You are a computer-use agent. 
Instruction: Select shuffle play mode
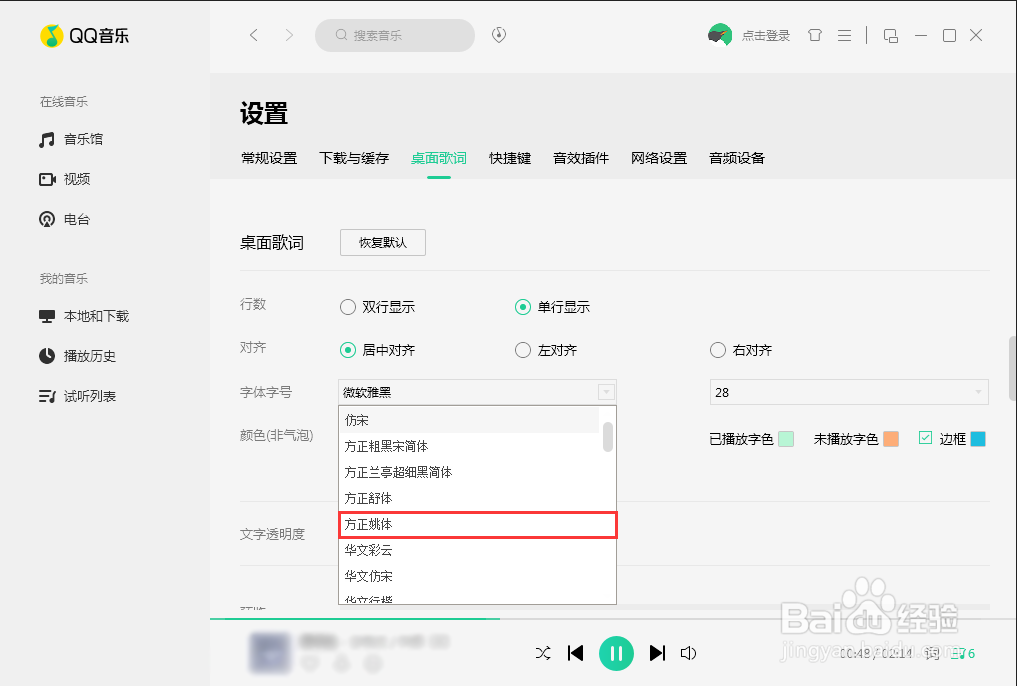click(x=543, y=653)
